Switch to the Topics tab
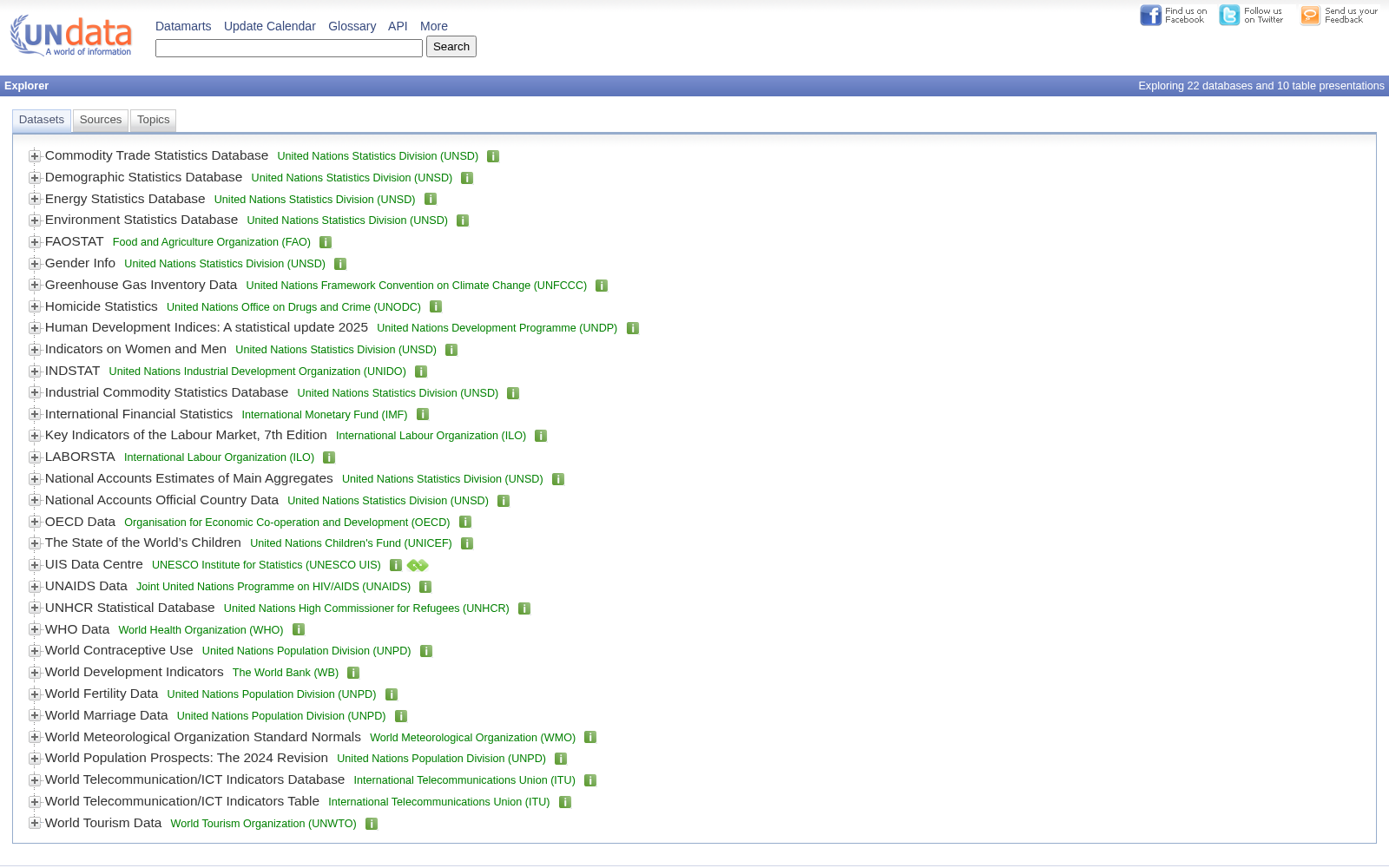Viewport: 1389px width, 868px height. pos(154,121)
